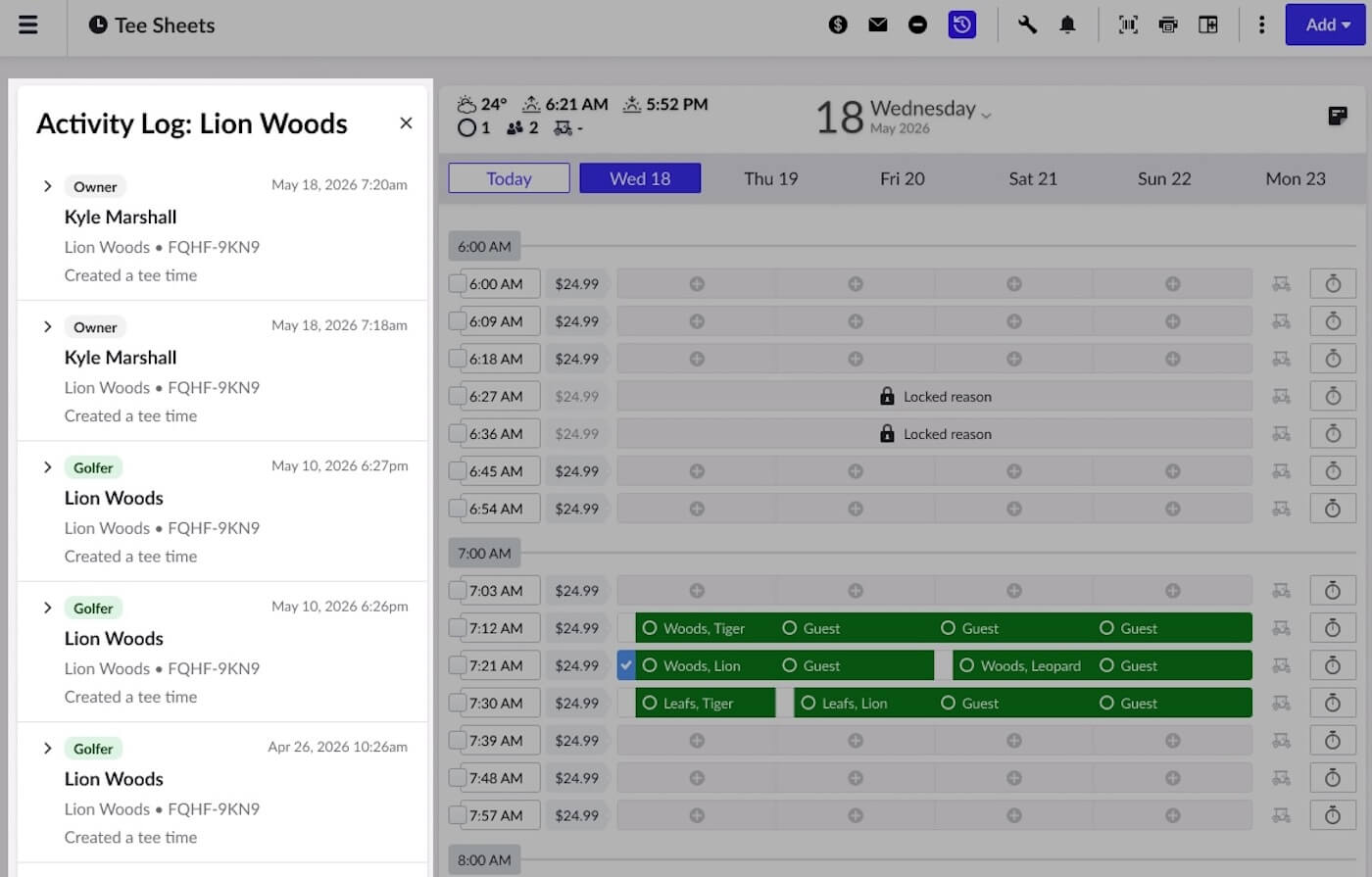Uncheck the Woods, Lion booking checkbox
This screenshot has height=877, width=1372.
click(x=626, y=665)
